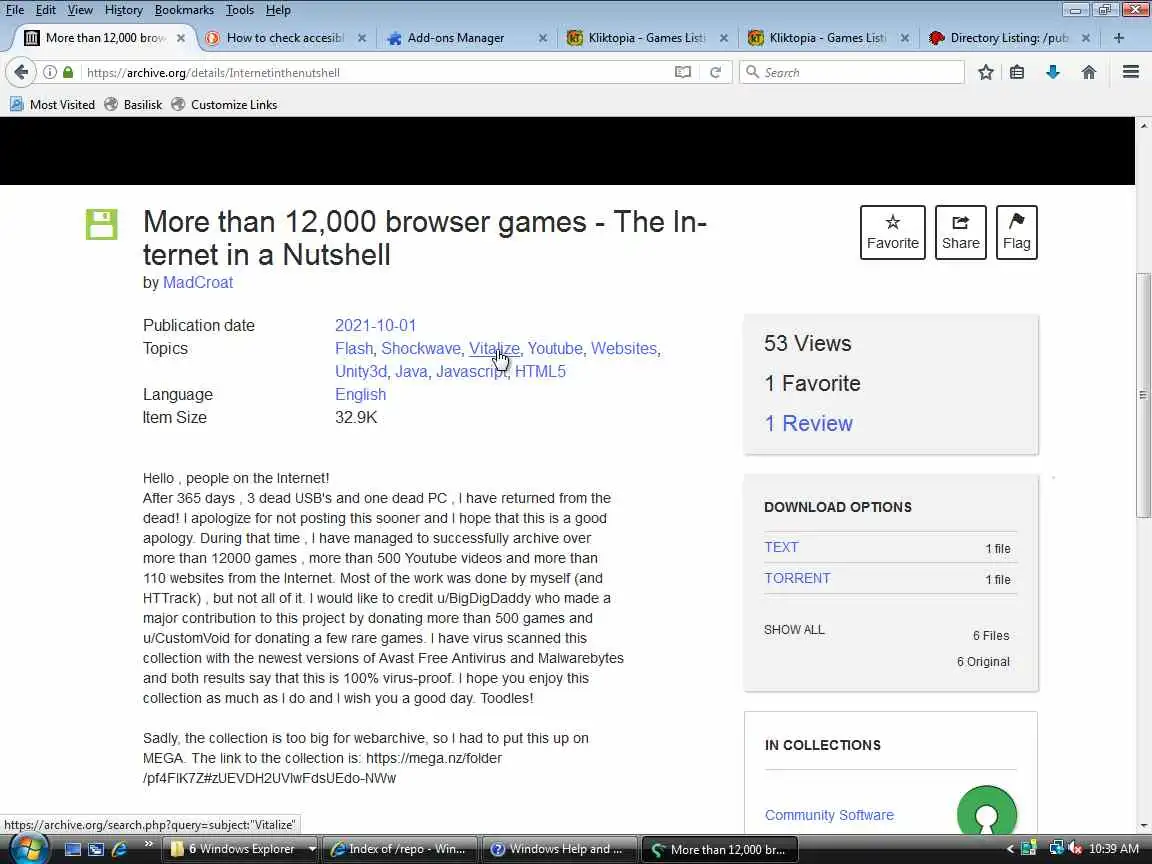The width and height of the screenshot is (1152, 864).
Task: Open the MadCroat author link
Action: [x=198, y=283]
